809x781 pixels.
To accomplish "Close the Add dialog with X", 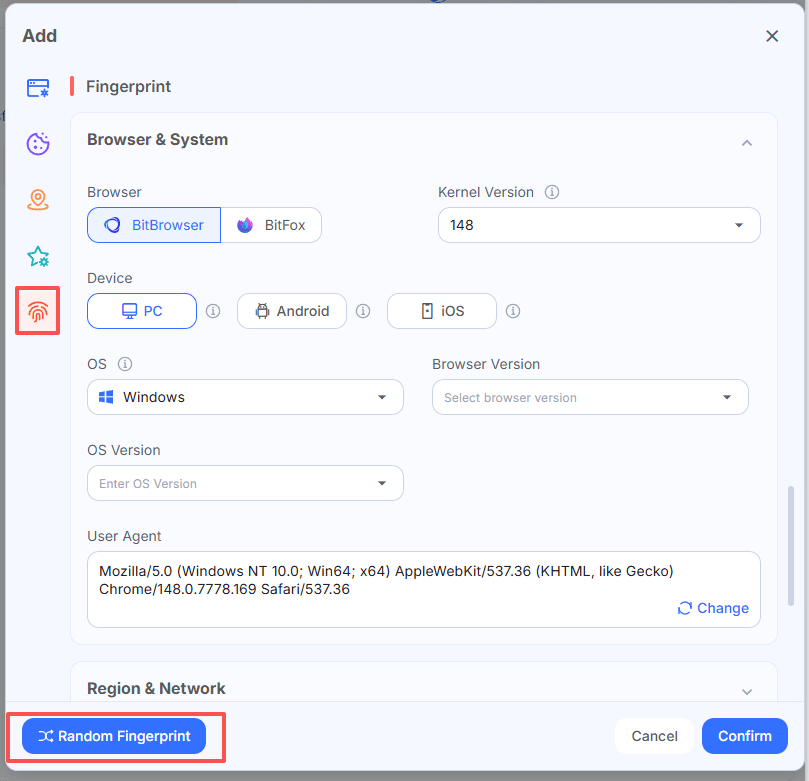I will coord(772,36).
